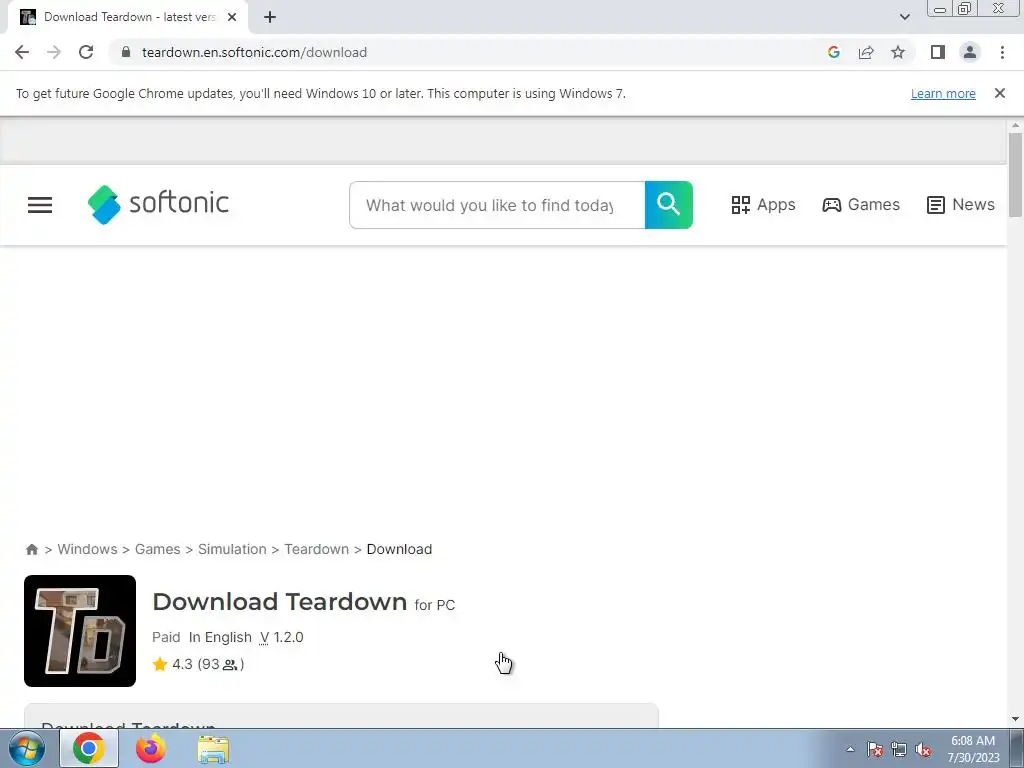Reload the current page
This screenshot has height=768, width=1024.
(x=86, y=52)
